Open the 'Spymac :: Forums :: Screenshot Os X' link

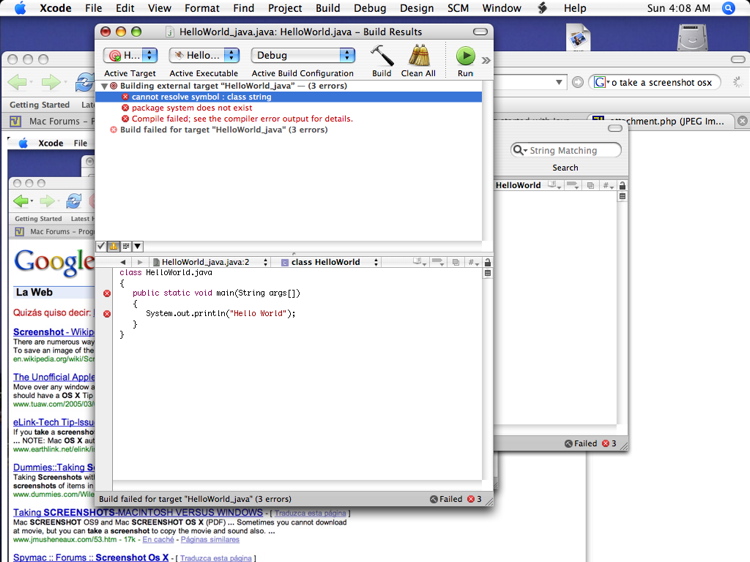[x=91, y=557]
